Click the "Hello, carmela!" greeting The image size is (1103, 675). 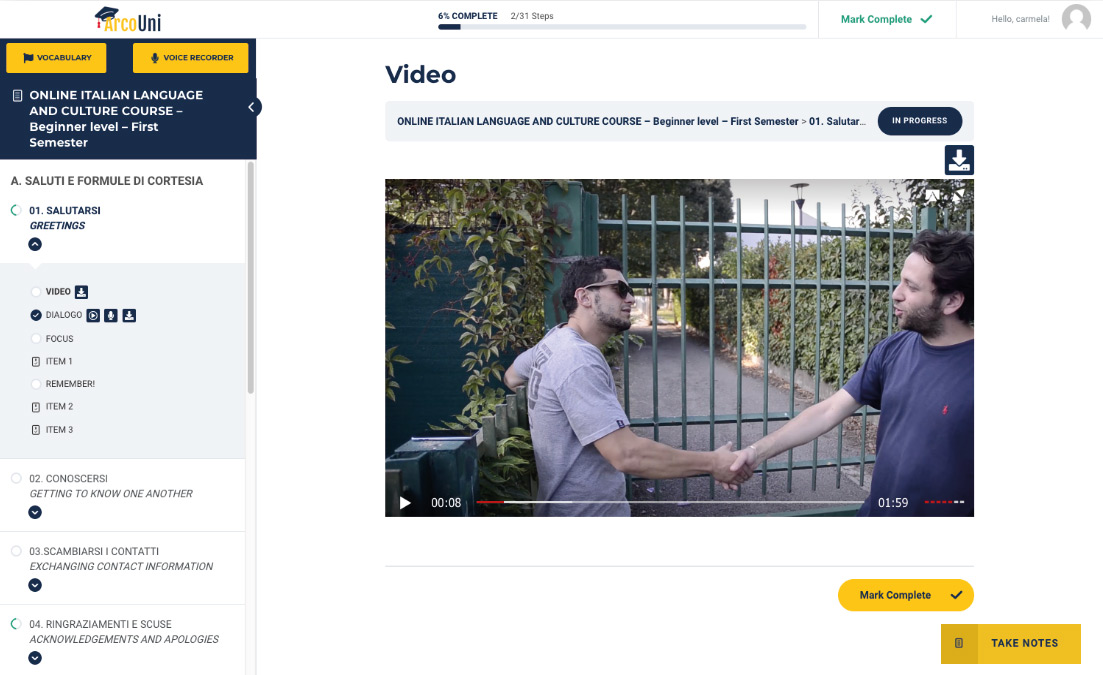point(1020,19)
